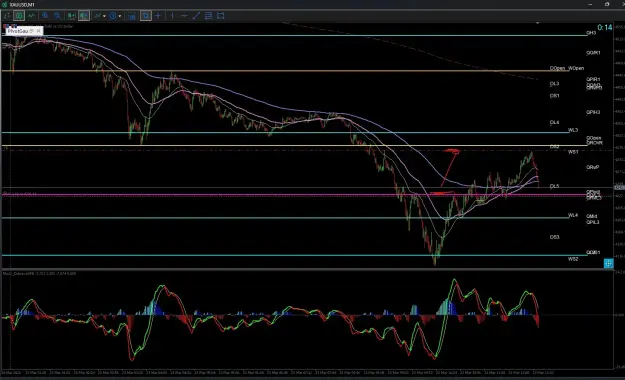Expand the periods dropdown arrow

point(120,16)
